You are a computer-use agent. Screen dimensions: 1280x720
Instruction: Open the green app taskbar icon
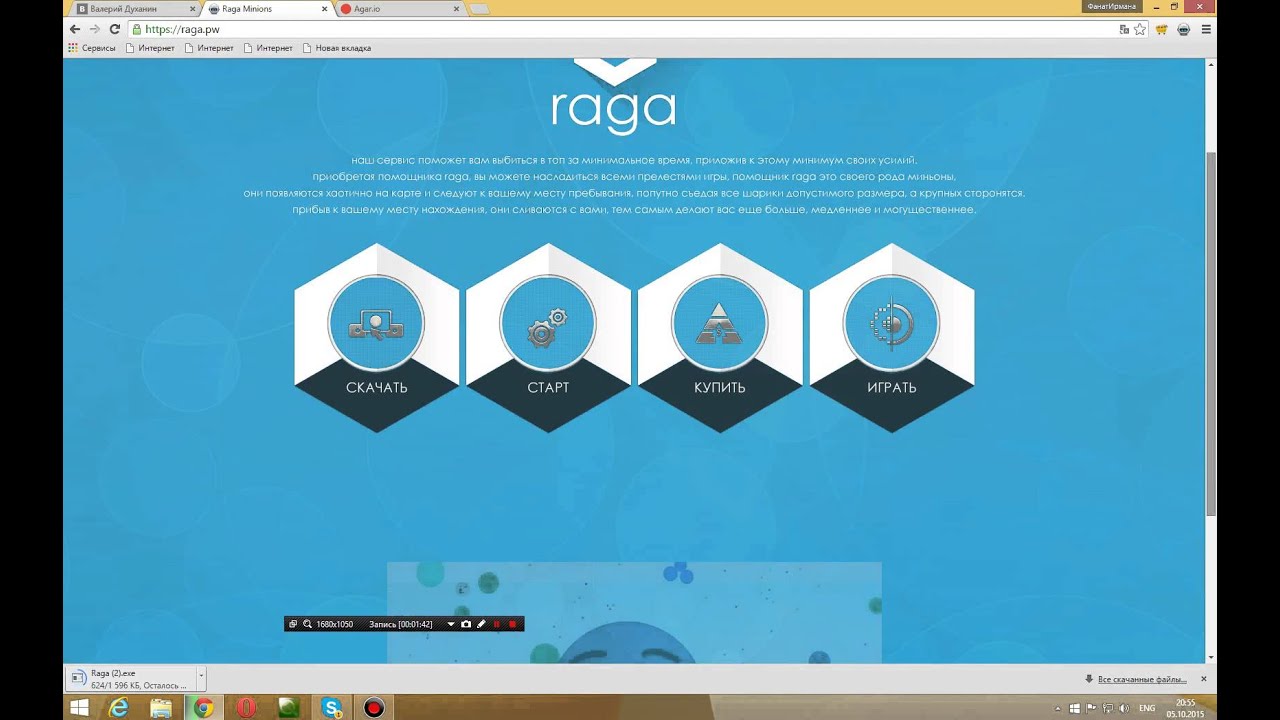pyautogui.click(x=289, y=708)
